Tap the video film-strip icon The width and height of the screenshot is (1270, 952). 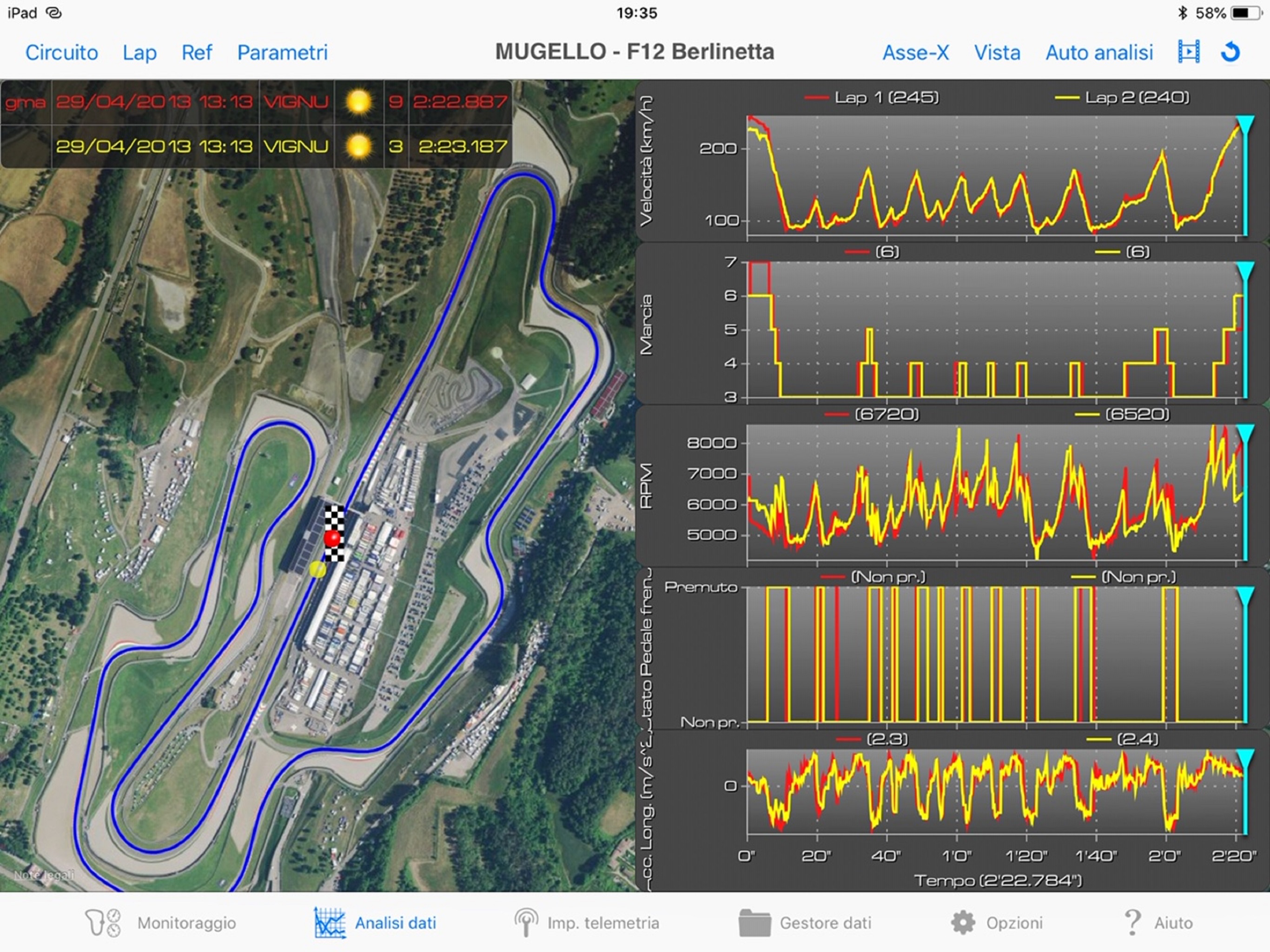click(1189, 52)
